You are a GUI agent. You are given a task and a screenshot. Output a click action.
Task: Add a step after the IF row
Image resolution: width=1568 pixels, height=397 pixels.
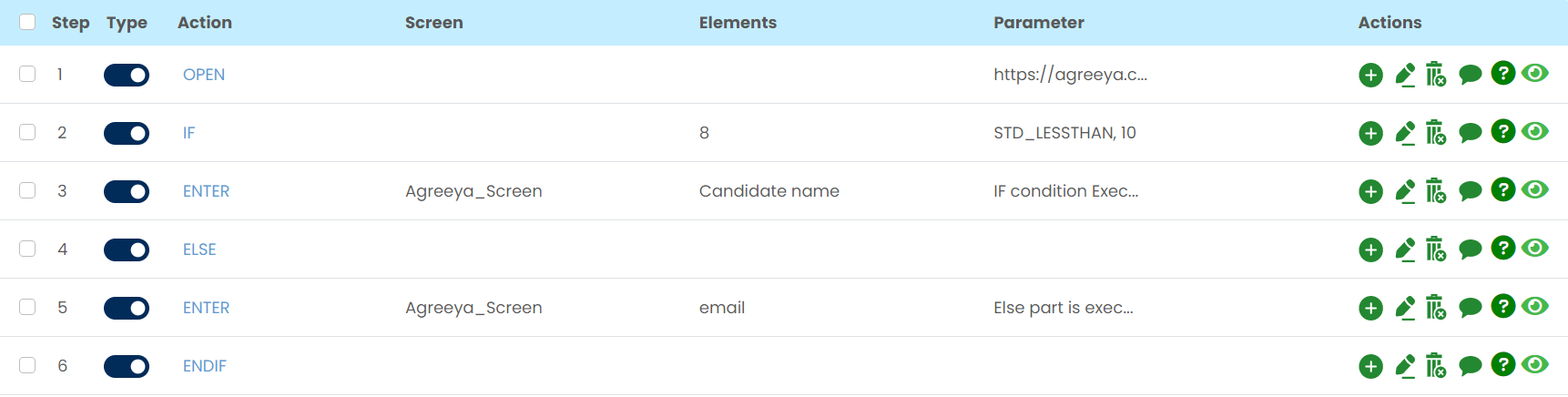(x=1370, y=134)
